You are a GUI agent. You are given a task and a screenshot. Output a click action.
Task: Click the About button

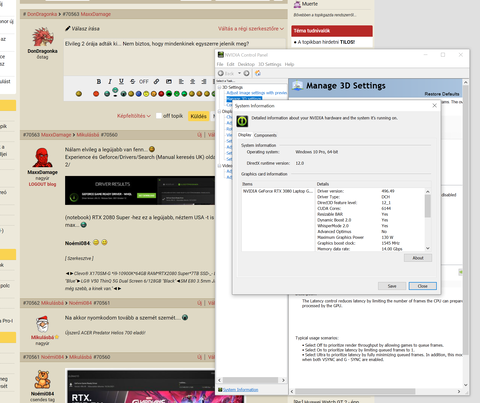(418, 258)
